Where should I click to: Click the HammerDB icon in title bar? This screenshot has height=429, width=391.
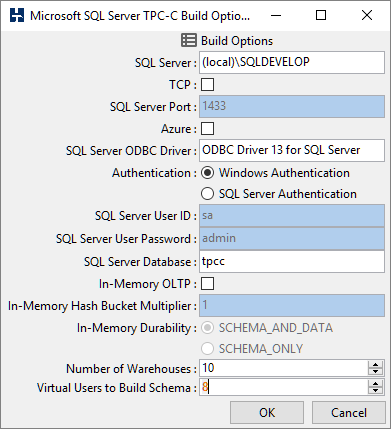click(x=17, y=15)
